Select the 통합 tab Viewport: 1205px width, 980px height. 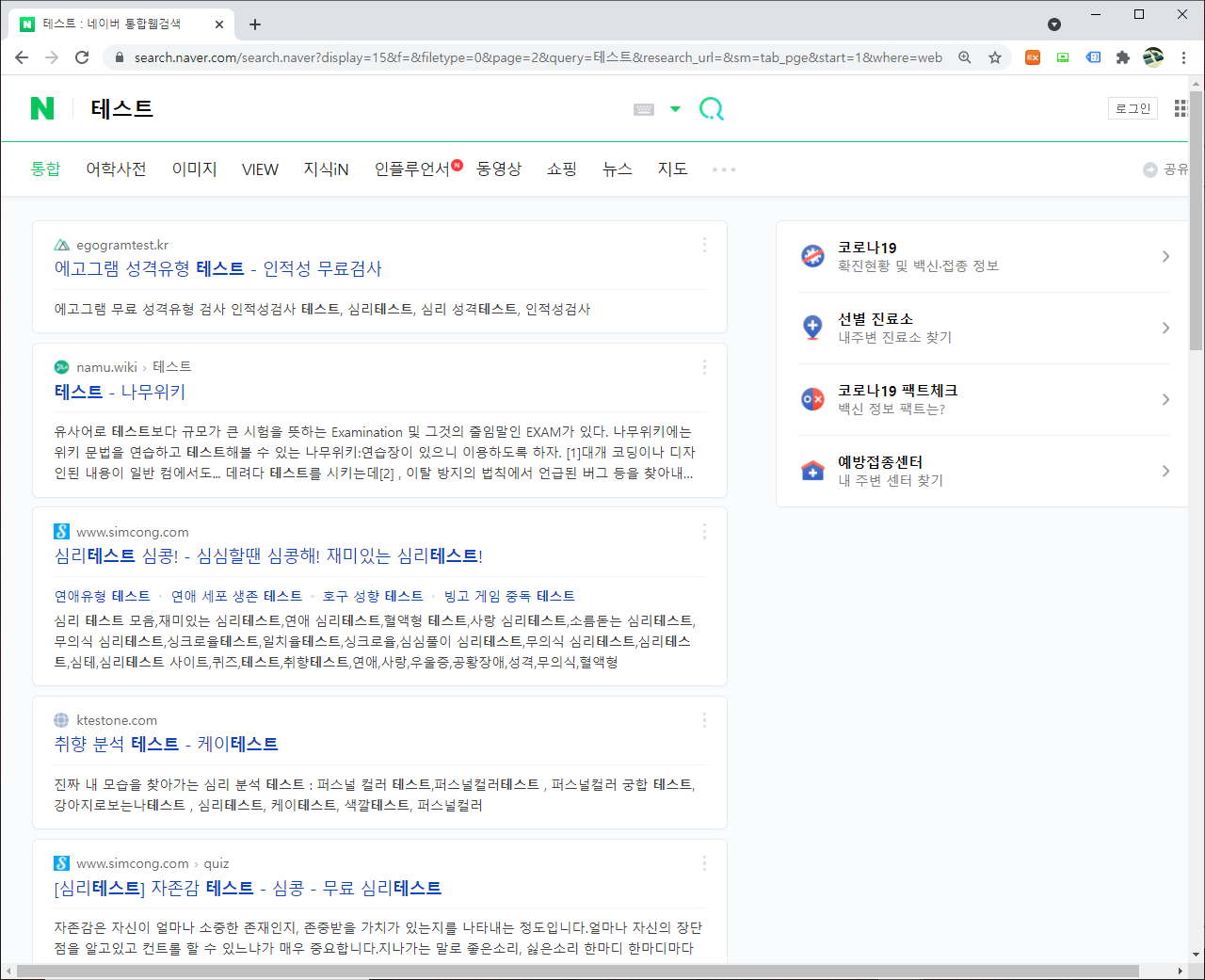pyautogui.click(x=45, y=169)
